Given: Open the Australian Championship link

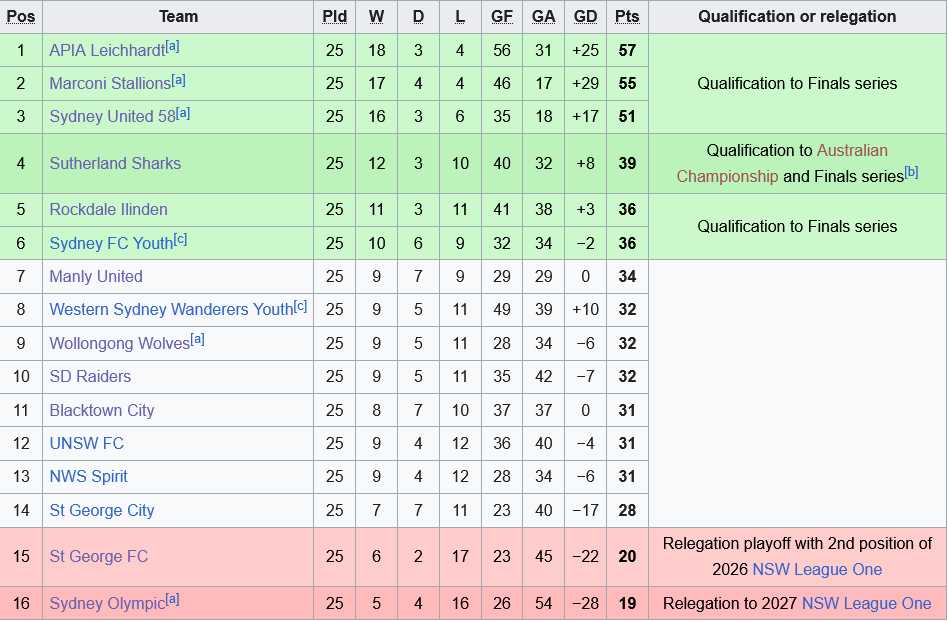Looking at the screenshot, I should pyautogui.click(x=782, y=164).
